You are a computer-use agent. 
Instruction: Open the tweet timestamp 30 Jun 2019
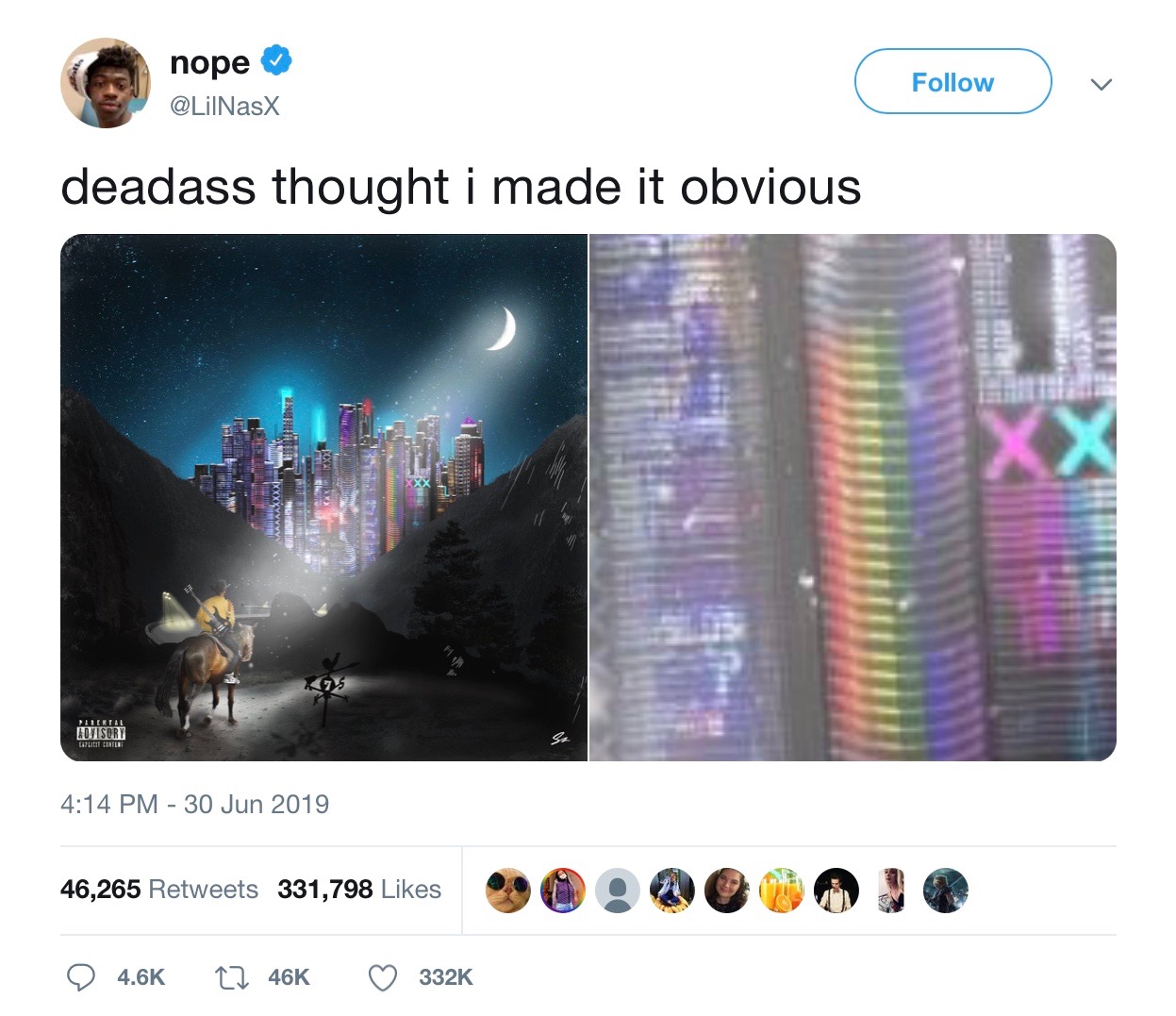pyautogui.click(x=194, y=804)
